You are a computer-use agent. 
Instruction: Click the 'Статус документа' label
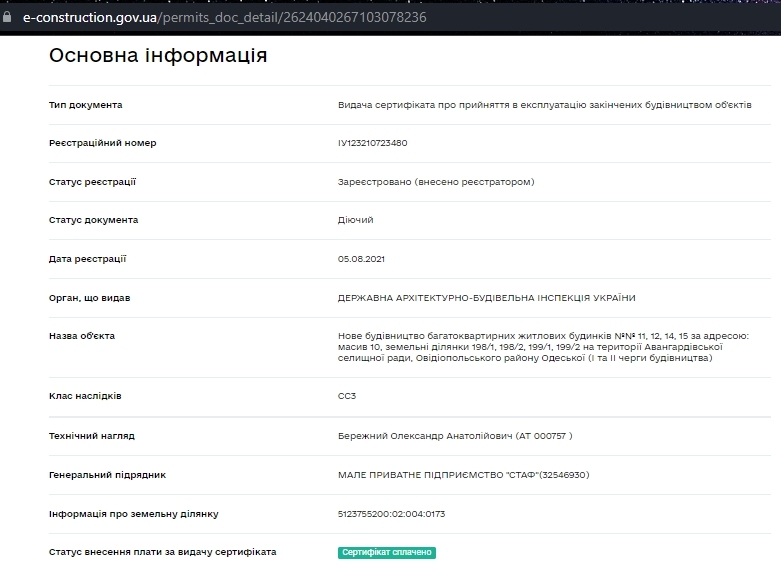94,220
